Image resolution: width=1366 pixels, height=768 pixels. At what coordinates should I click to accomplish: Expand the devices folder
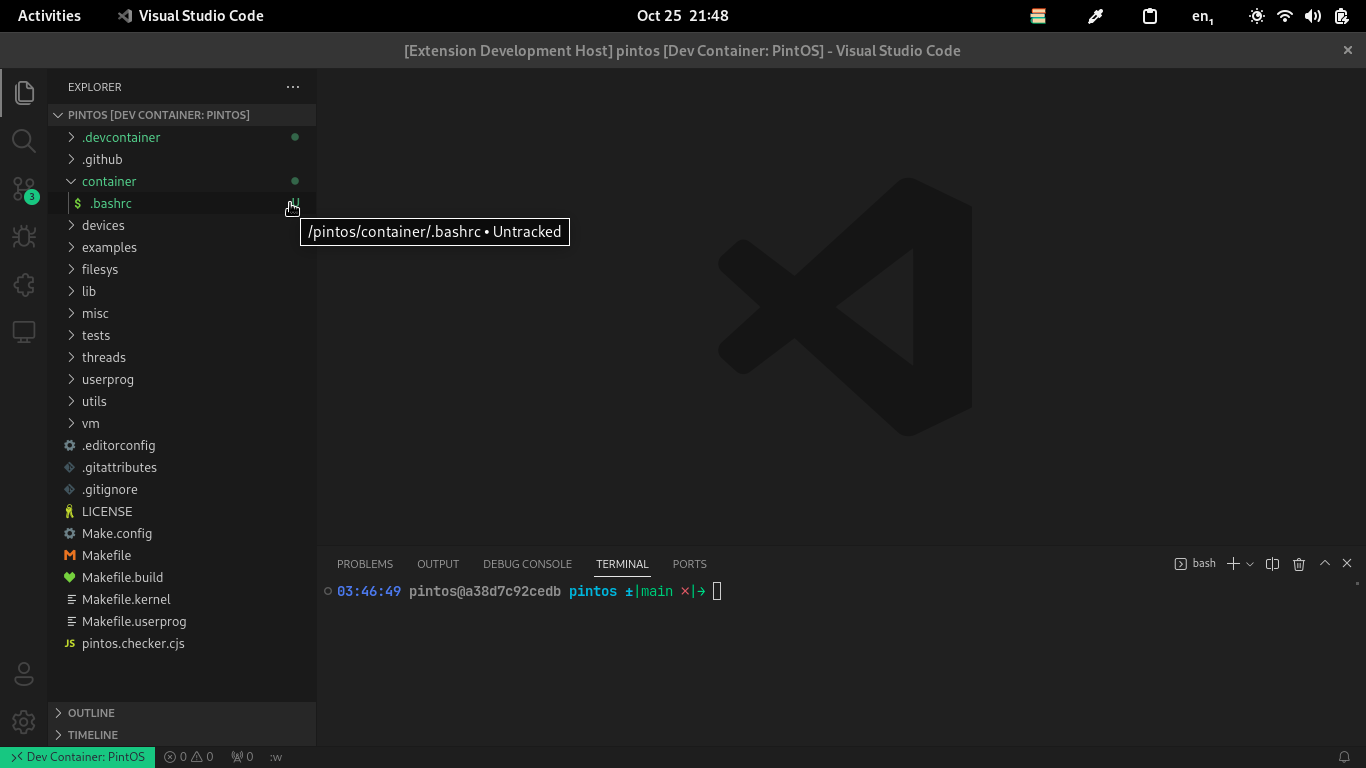pyautogui.click(x=182, y=225)
